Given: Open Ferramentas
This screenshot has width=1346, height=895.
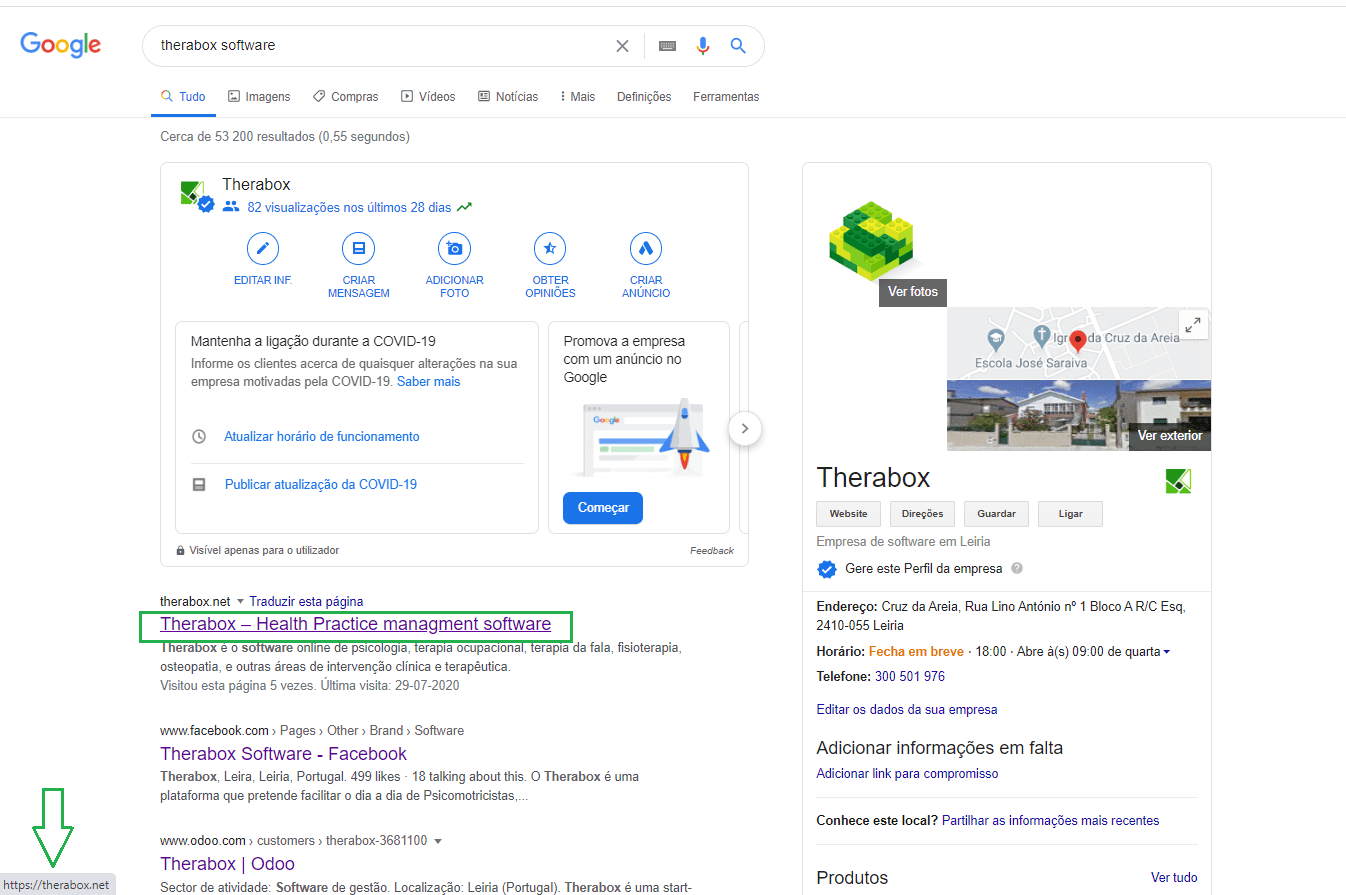Looking at the screenshot, I should (726, 97).
